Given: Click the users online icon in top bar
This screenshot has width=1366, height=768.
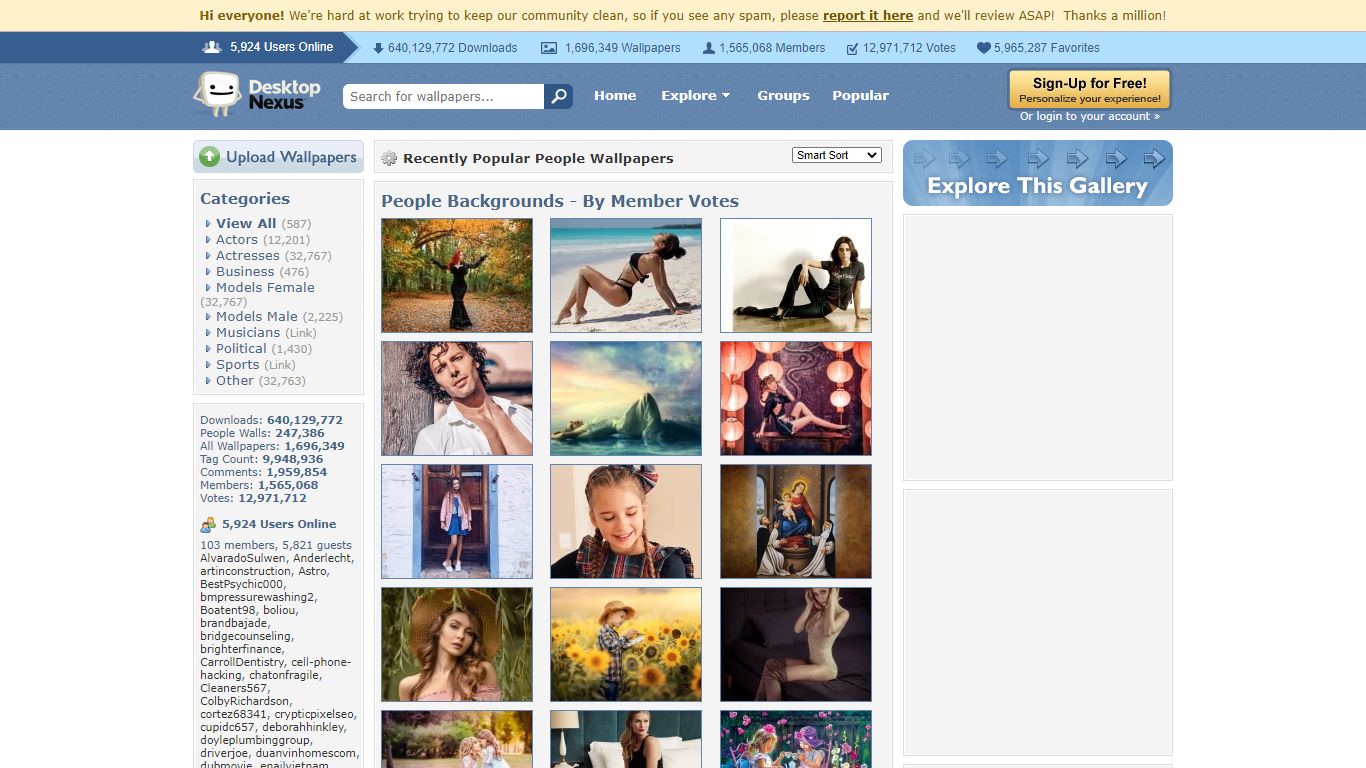Looking at the screenshot, I should coord(212,47).
